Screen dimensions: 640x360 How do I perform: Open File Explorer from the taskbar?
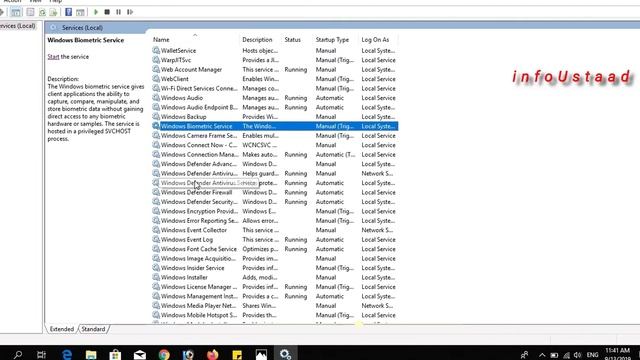[x=91, y=354]
